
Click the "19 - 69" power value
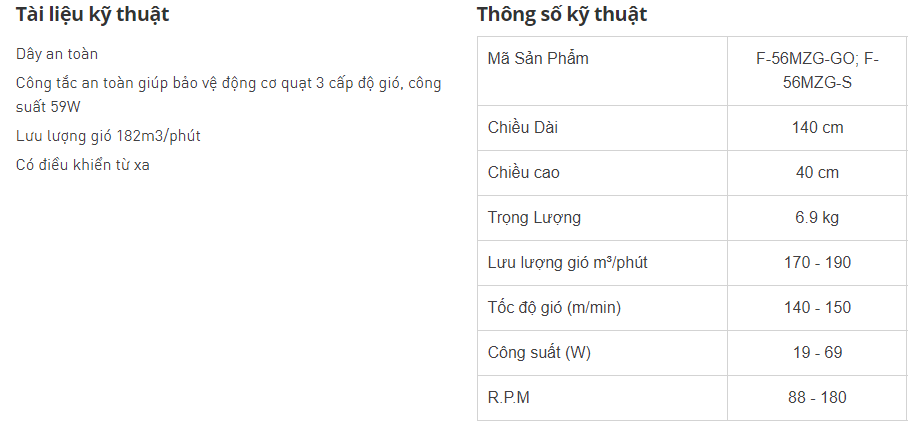click(x=817, y=353)
